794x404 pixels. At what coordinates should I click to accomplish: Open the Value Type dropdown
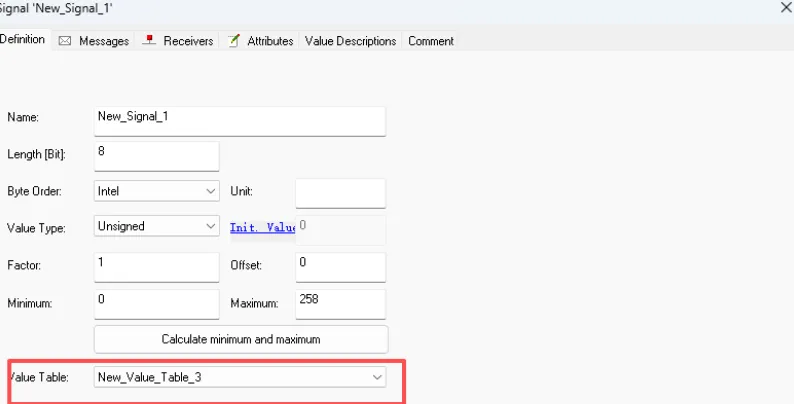[156, 227]
